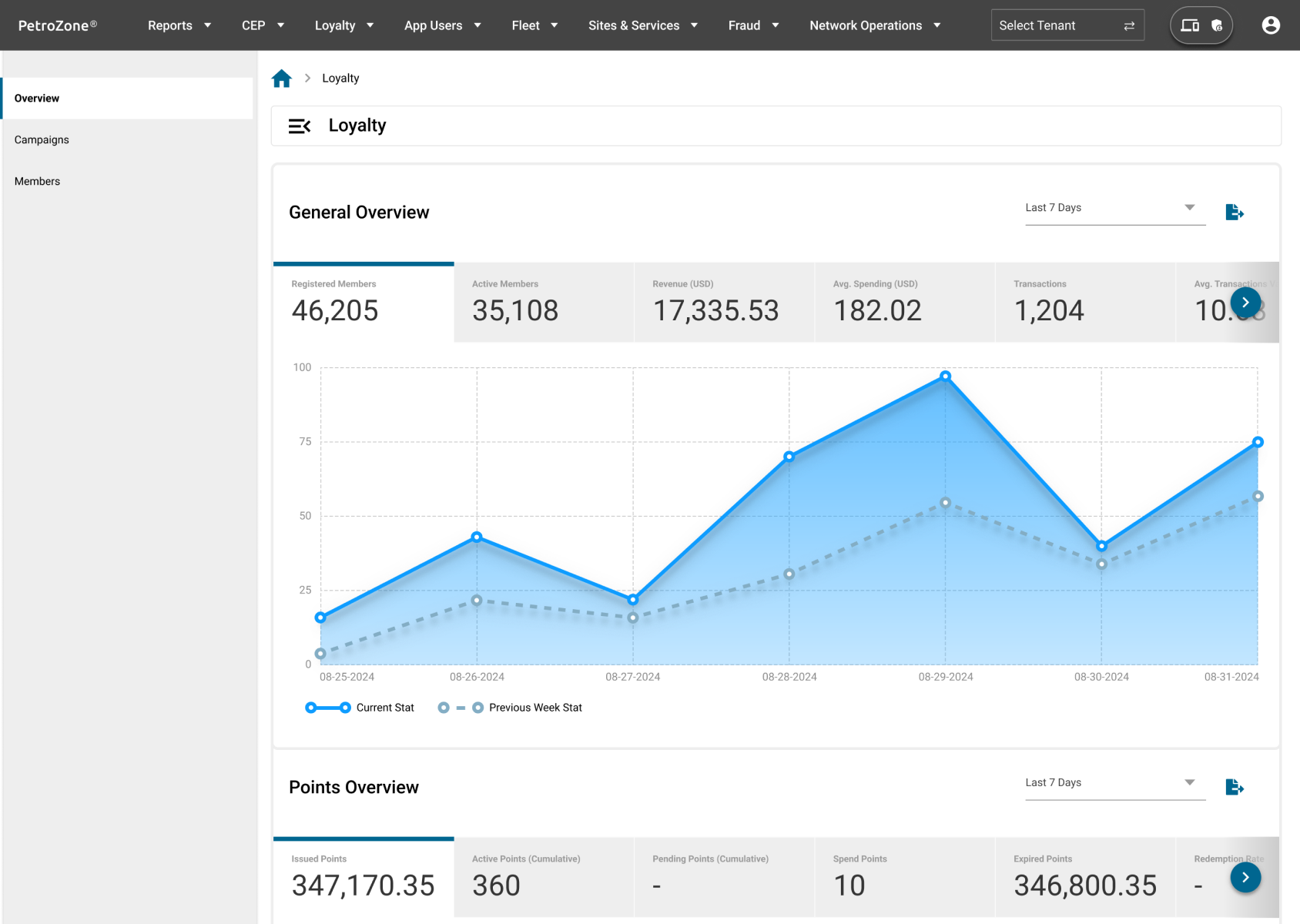Select the Active Members stat tab
Image resolution: width=1300 pixels, height=924 pixels.
(x=543, y=303)
